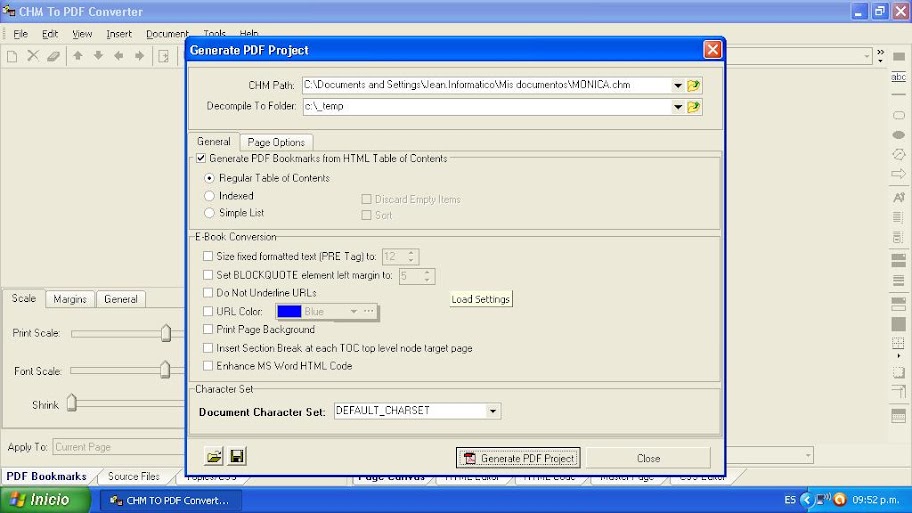The width and height of the screenshot is (912, 513).
Task: Click the new blank page toolbar icon
Action: pyautogui.click(x=12, y=56)
